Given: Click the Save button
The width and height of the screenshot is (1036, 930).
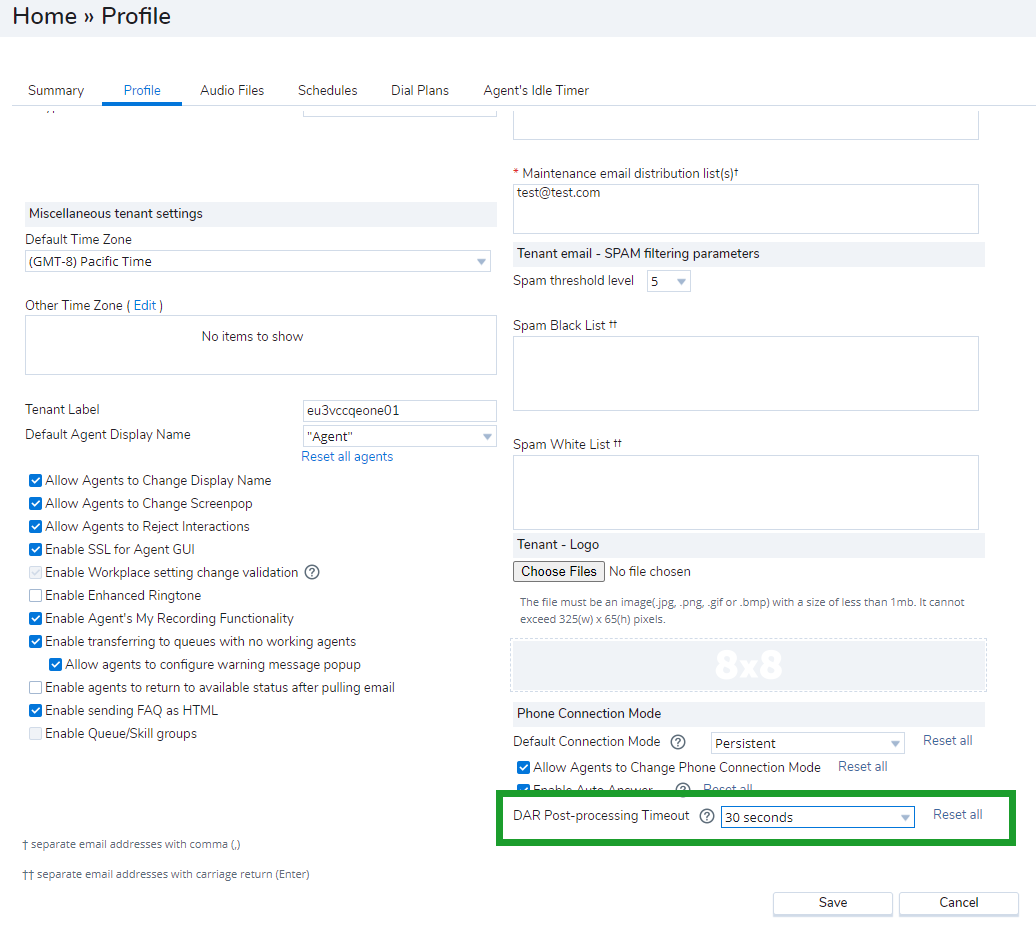Looking at the screenshot, I should (x=832, y=903).
